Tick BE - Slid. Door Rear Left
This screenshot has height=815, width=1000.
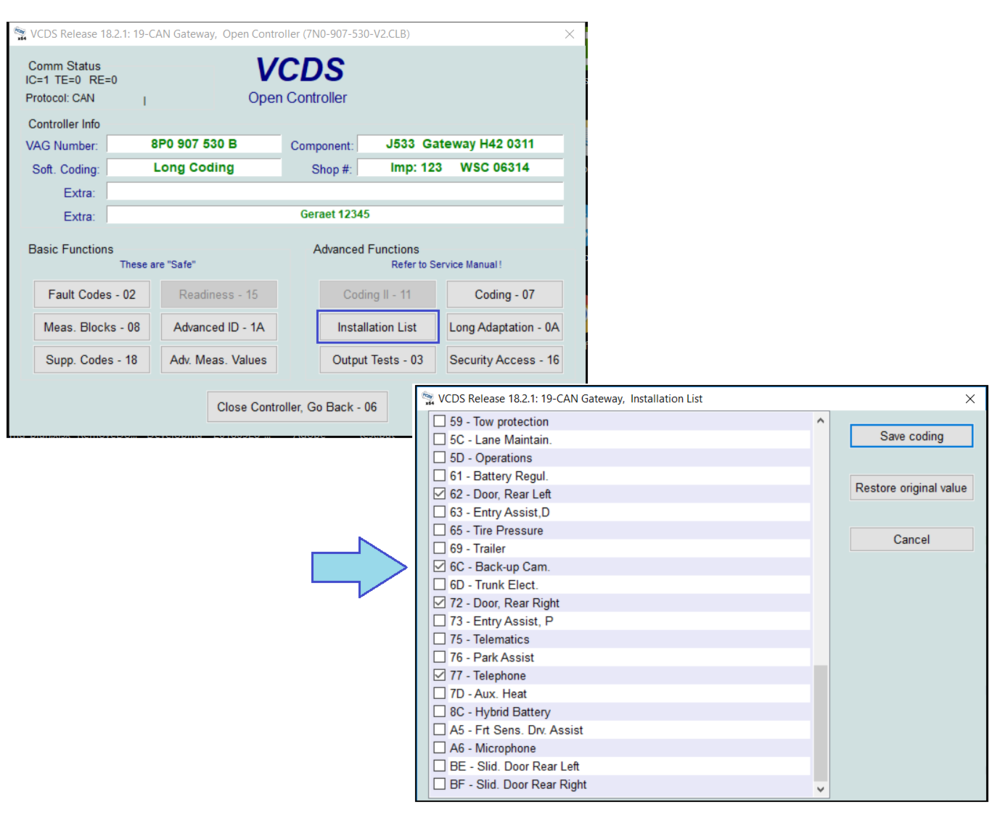[439, 767]
